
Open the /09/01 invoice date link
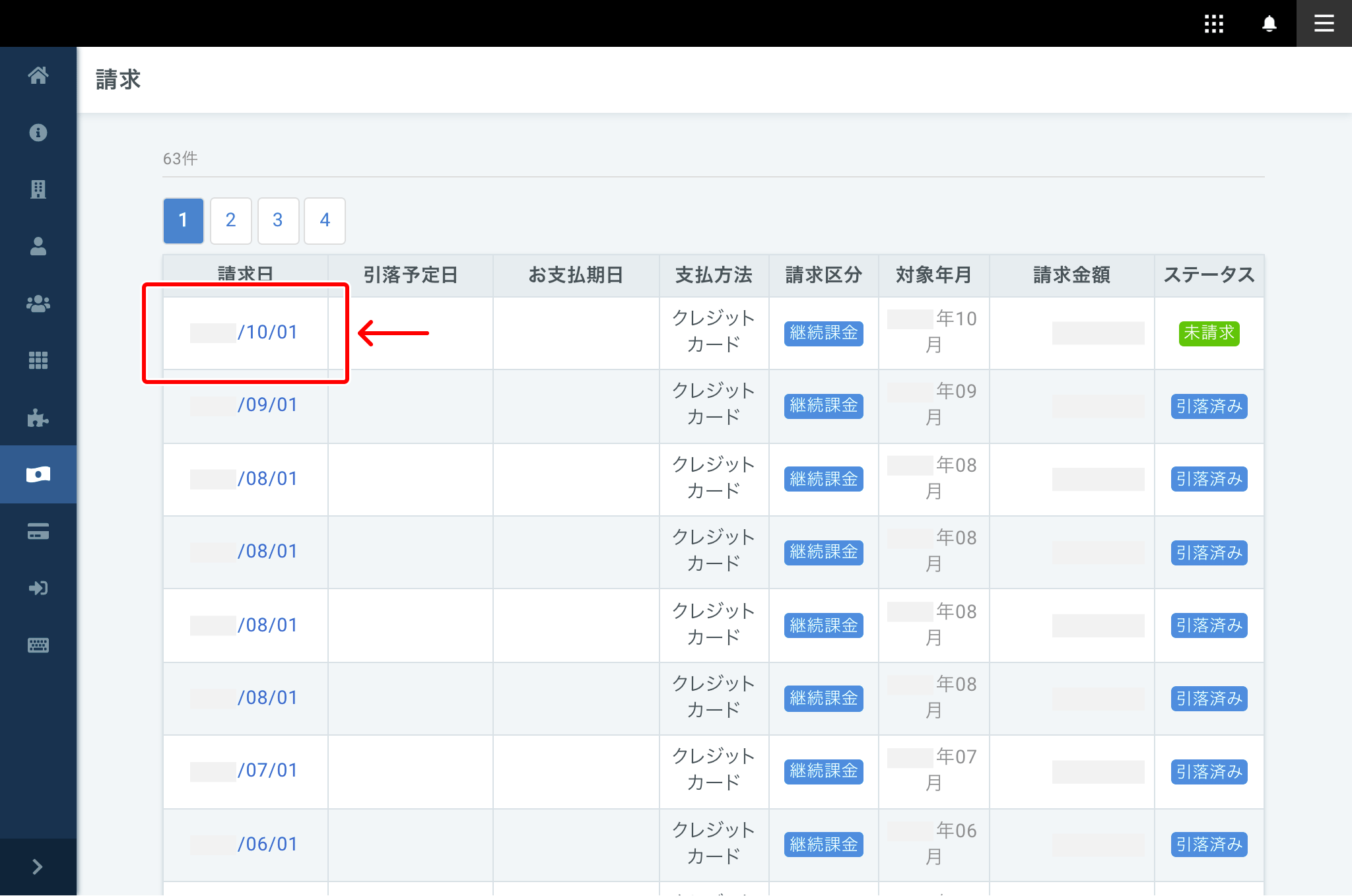[x=267, y=404]
